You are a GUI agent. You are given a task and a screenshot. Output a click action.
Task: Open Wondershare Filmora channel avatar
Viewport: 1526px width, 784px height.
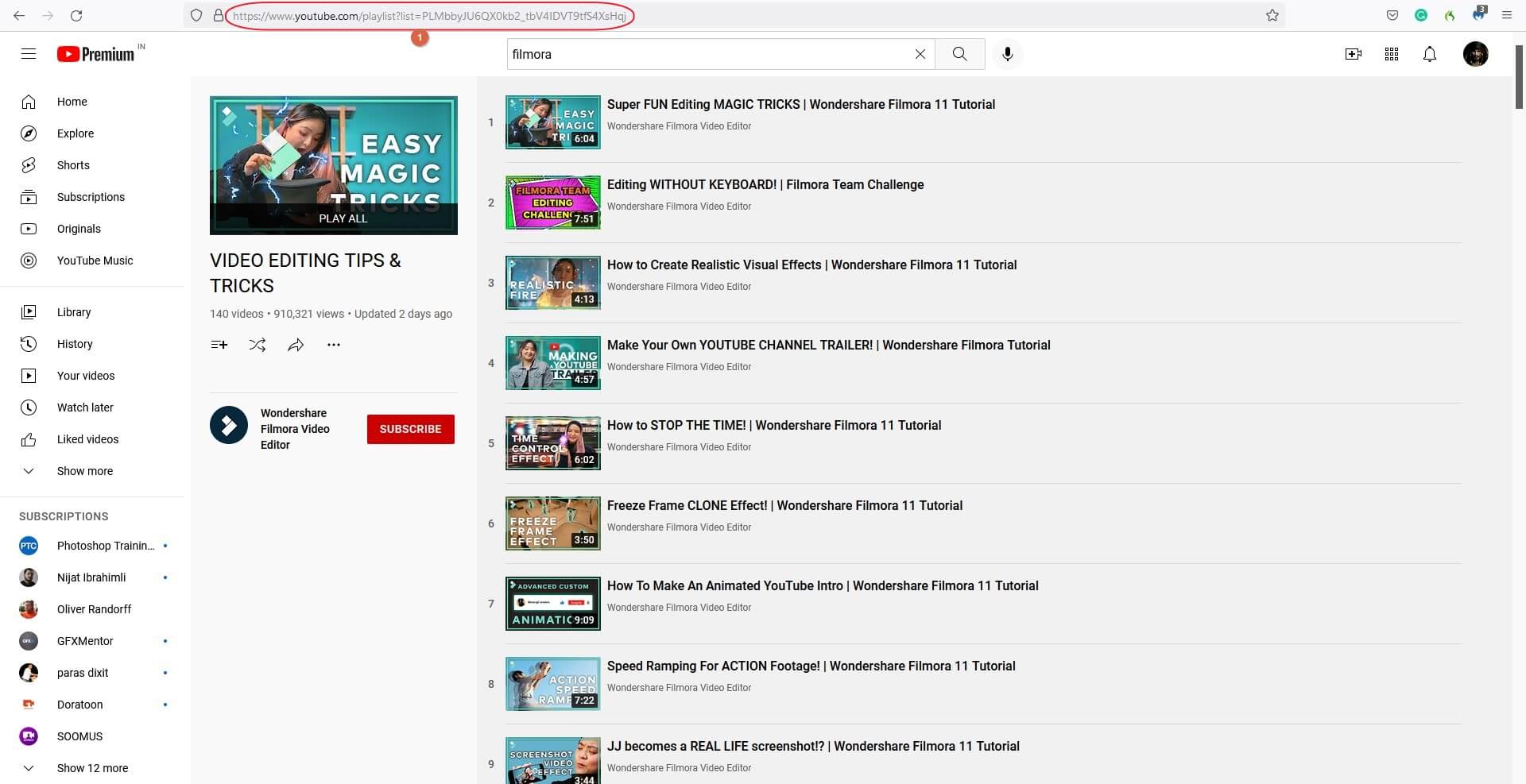[x=229, y=426]
